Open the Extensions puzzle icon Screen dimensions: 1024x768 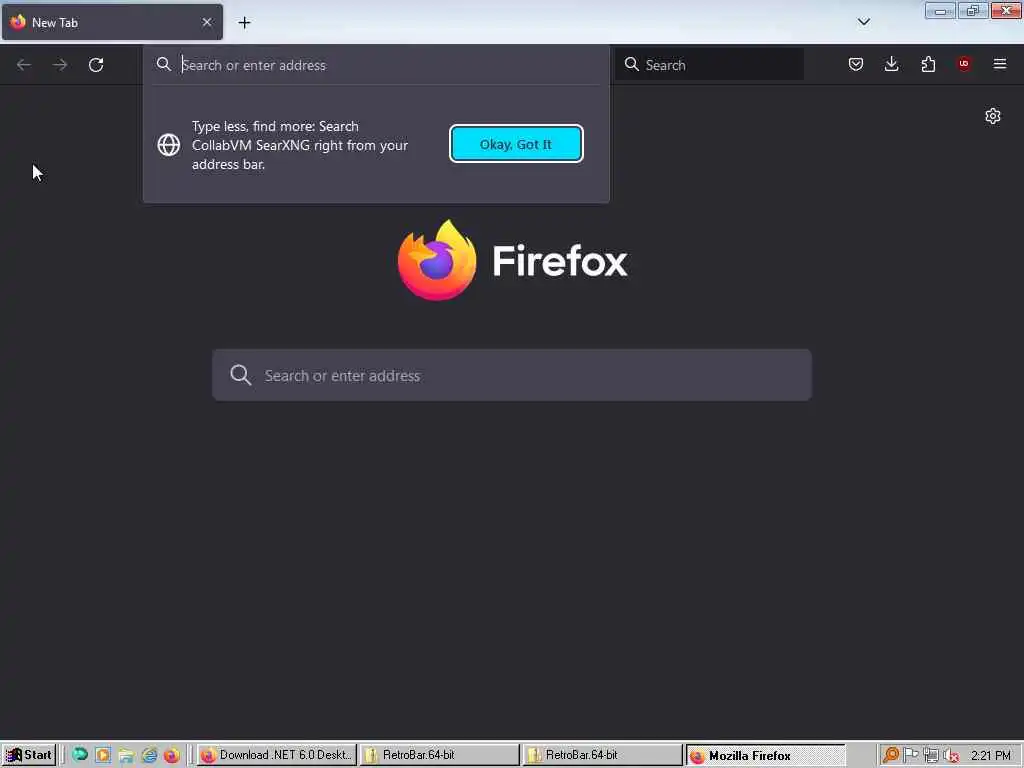tap(928, 64)
